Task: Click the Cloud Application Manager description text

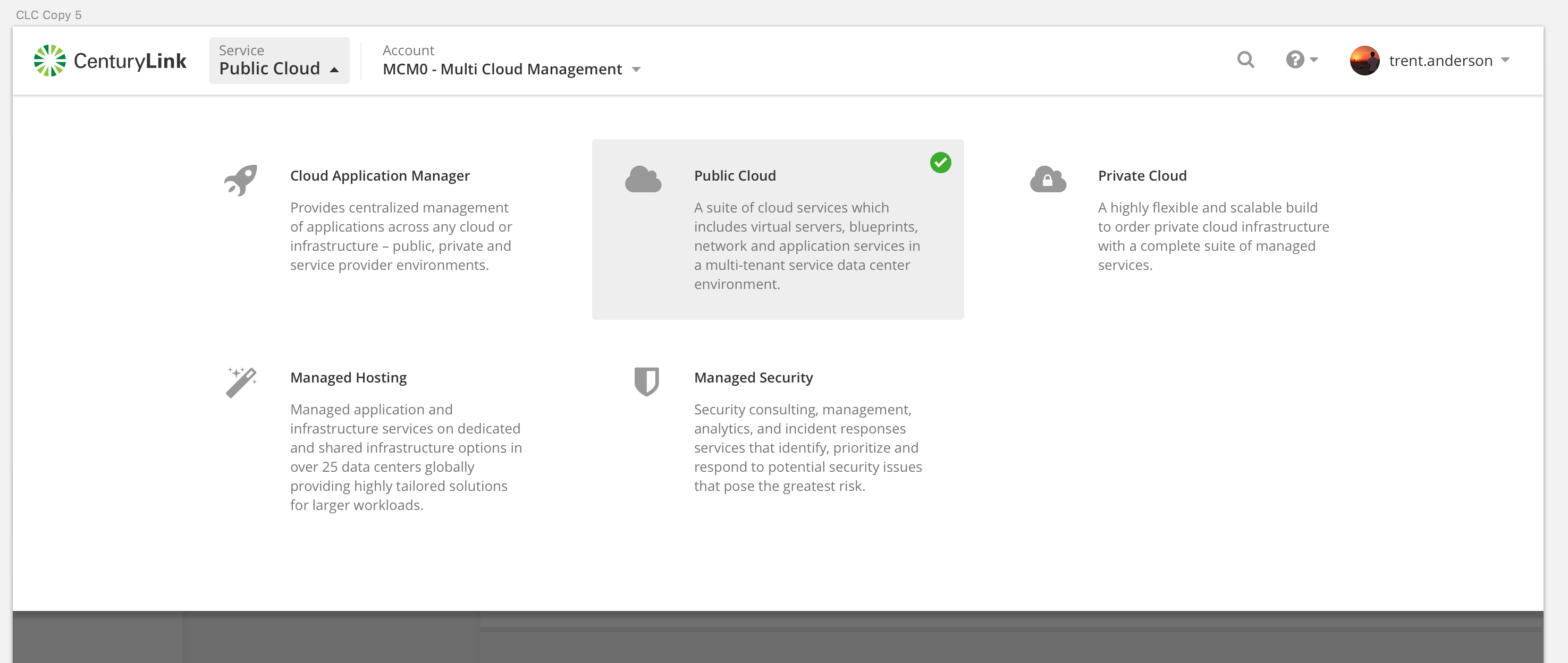Action: [401, 236]
